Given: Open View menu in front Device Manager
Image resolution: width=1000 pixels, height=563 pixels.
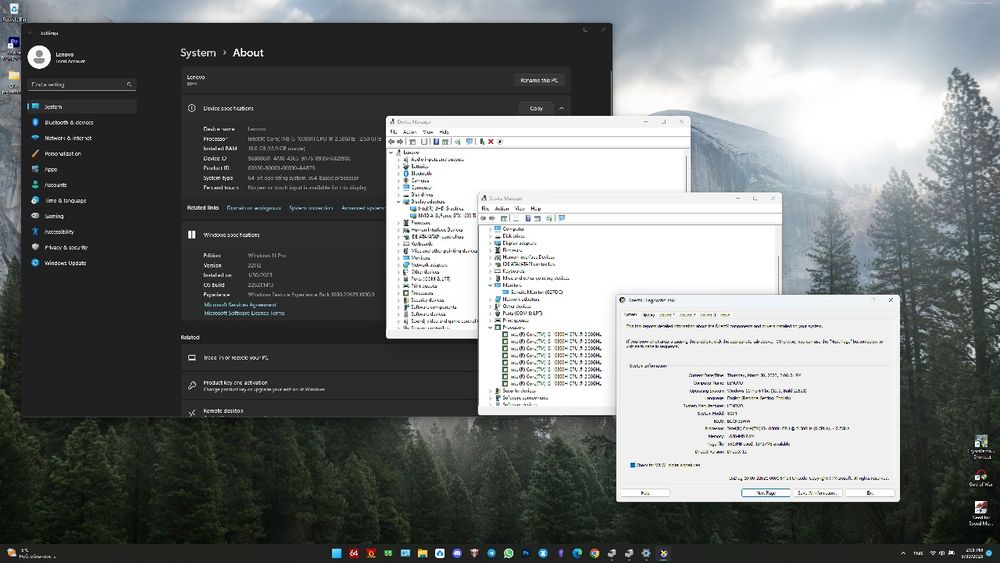Looking at the screenshot, I should (520, 208).
